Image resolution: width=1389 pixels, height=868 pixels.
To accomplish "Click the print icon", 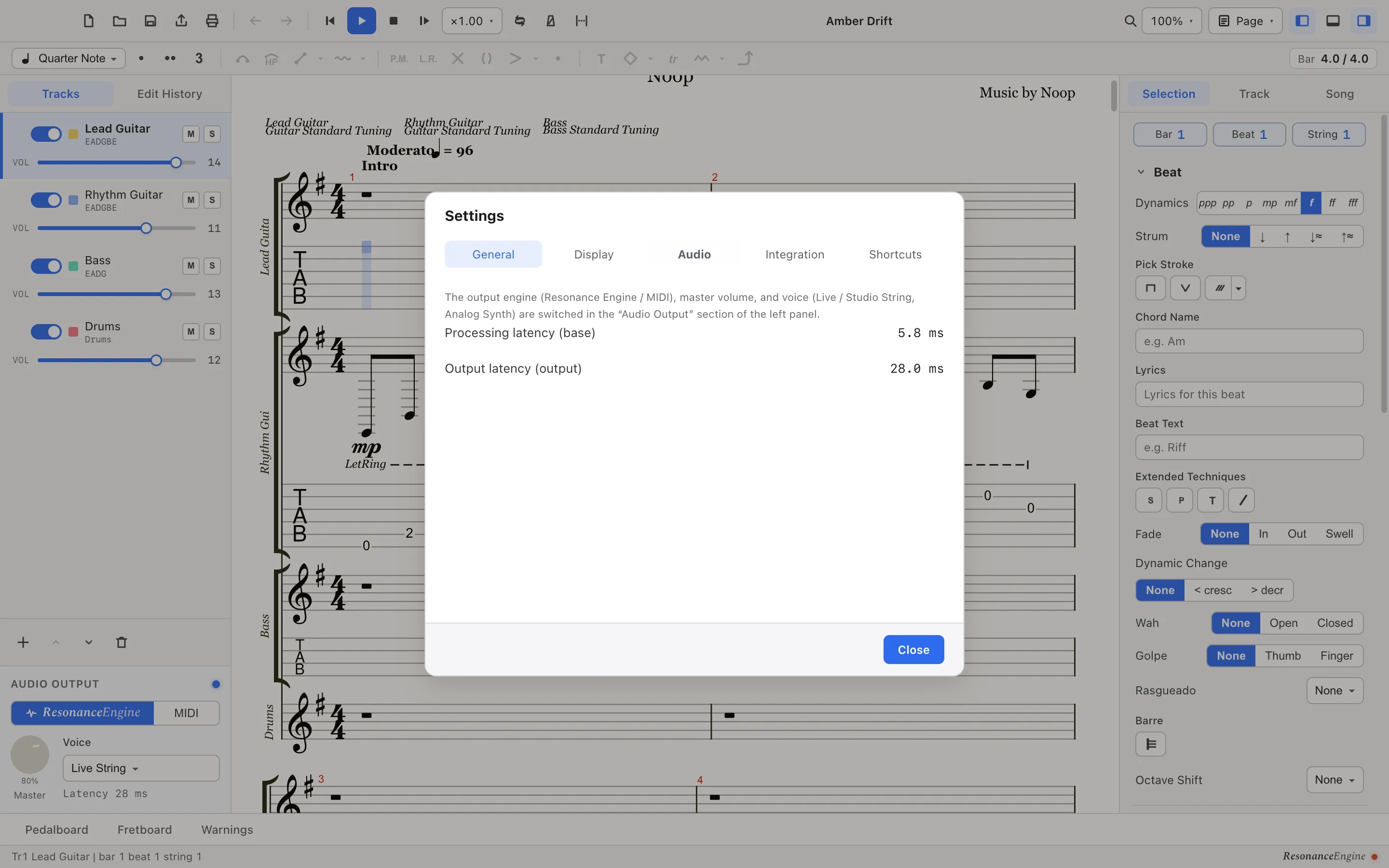I will click(212, 21).
